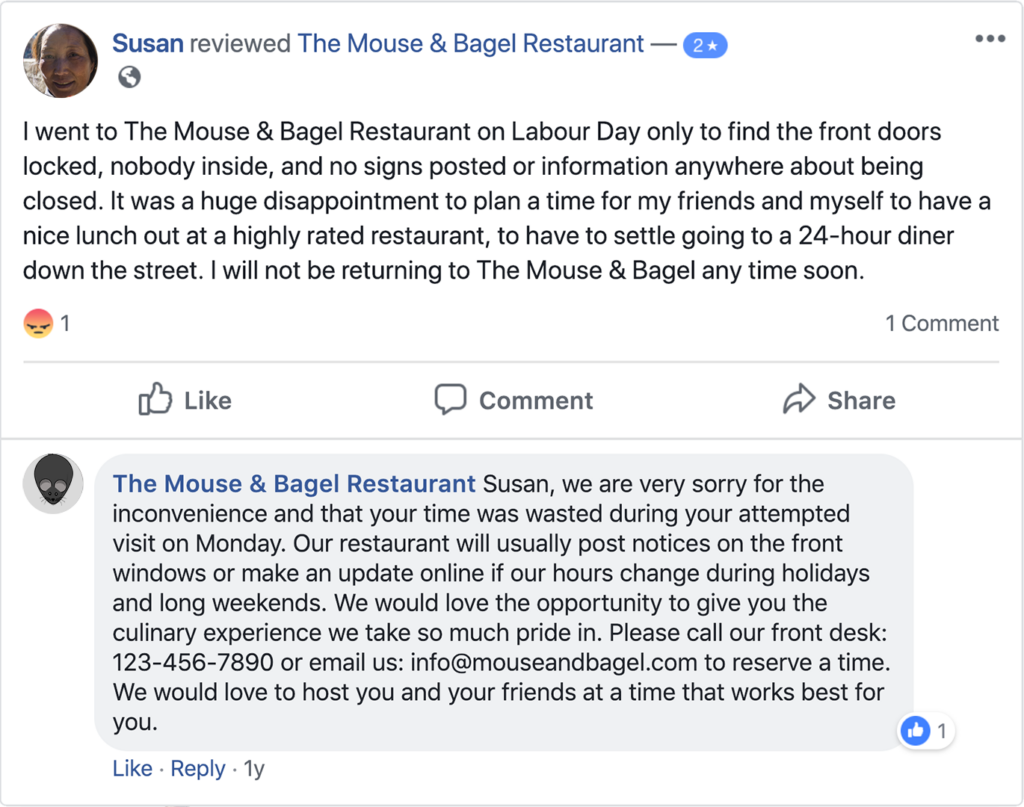
Task: Open The Mouse & Bagel Restaurant header link
Action: 471,43
